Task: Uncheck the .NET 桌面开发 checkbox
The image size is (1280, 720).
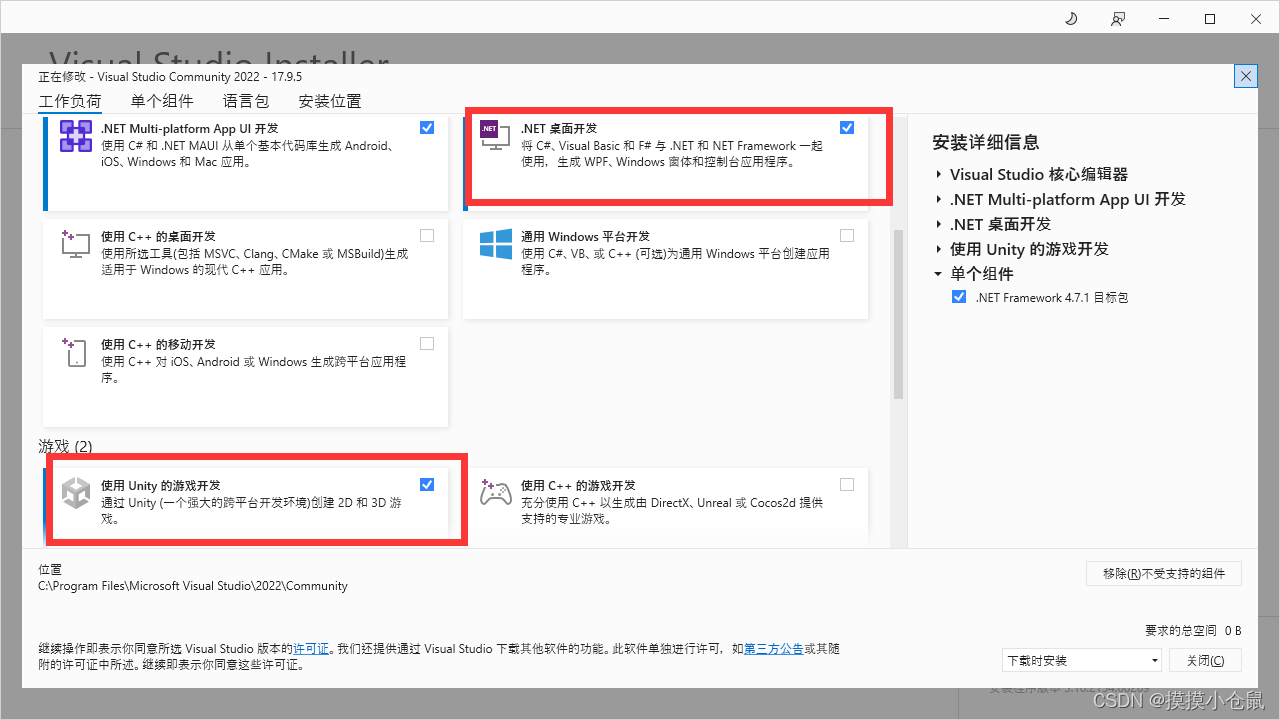Action: [847, 127]
